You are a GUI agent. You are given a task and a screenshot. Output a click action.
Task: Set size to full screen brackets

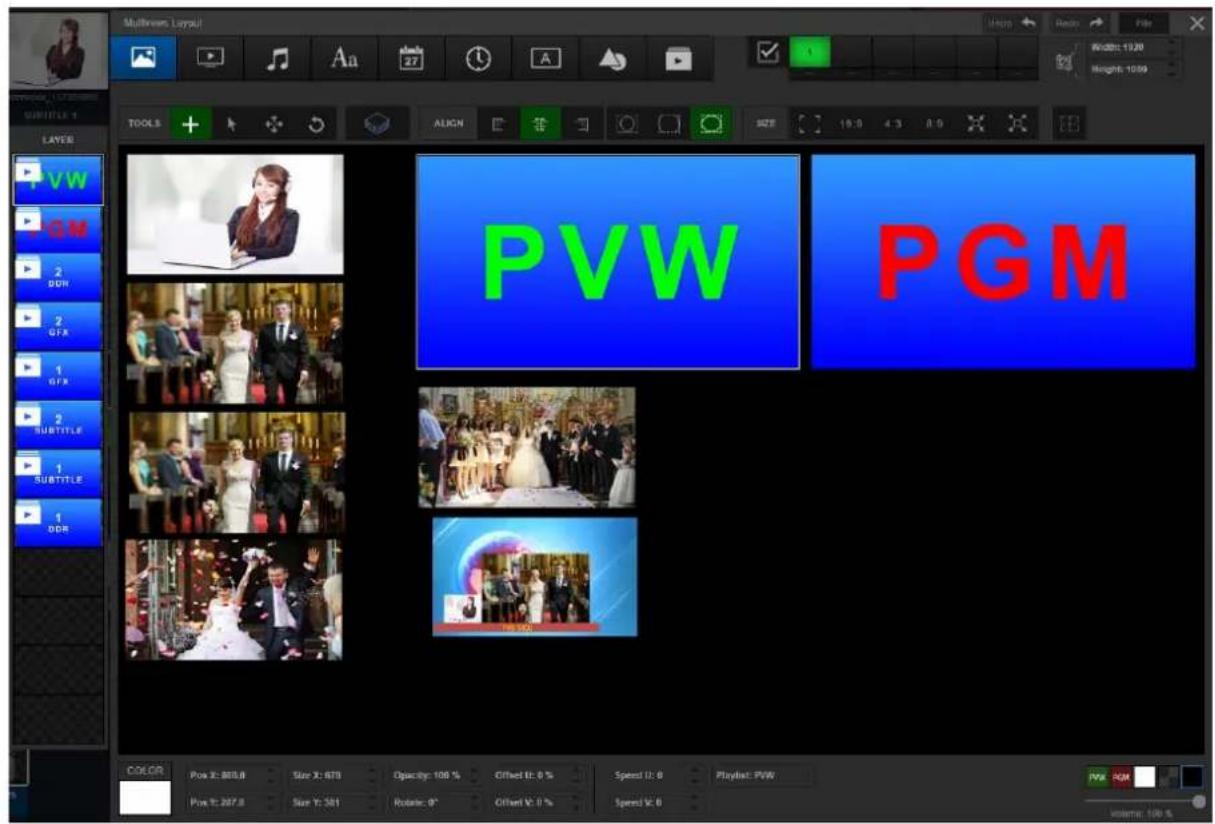click(x=810, y=126)
